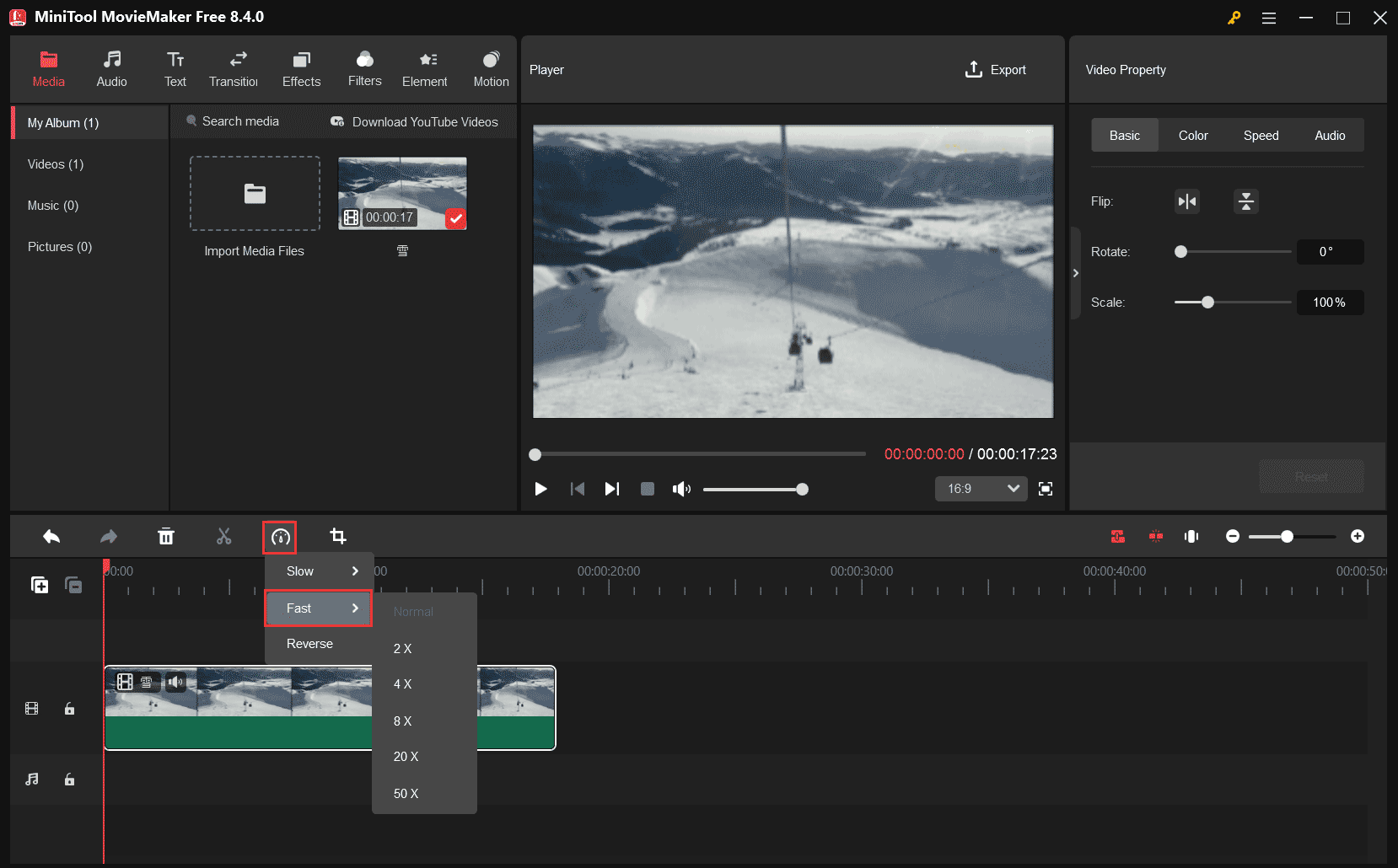The height and width of the screenshot is (868, 1398).
Task: Open the Transitions panel
Action: 234,67
